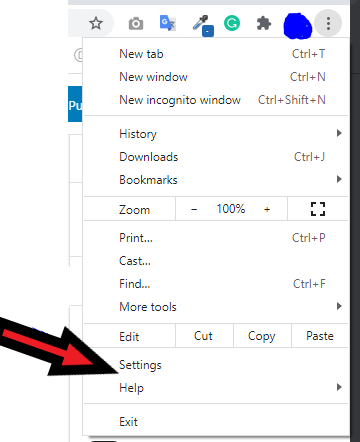
Task: Expand the History submenu
Action: pyautogui.click(x=216, y=134)
